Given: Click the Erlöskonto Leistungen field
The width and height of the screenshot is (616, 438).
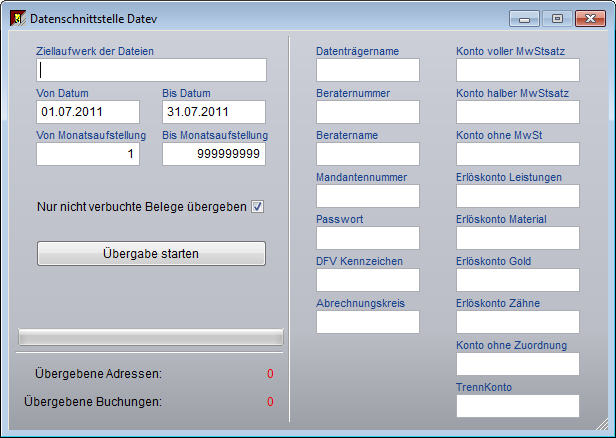Looking at the screenshot, I should 518,196.
